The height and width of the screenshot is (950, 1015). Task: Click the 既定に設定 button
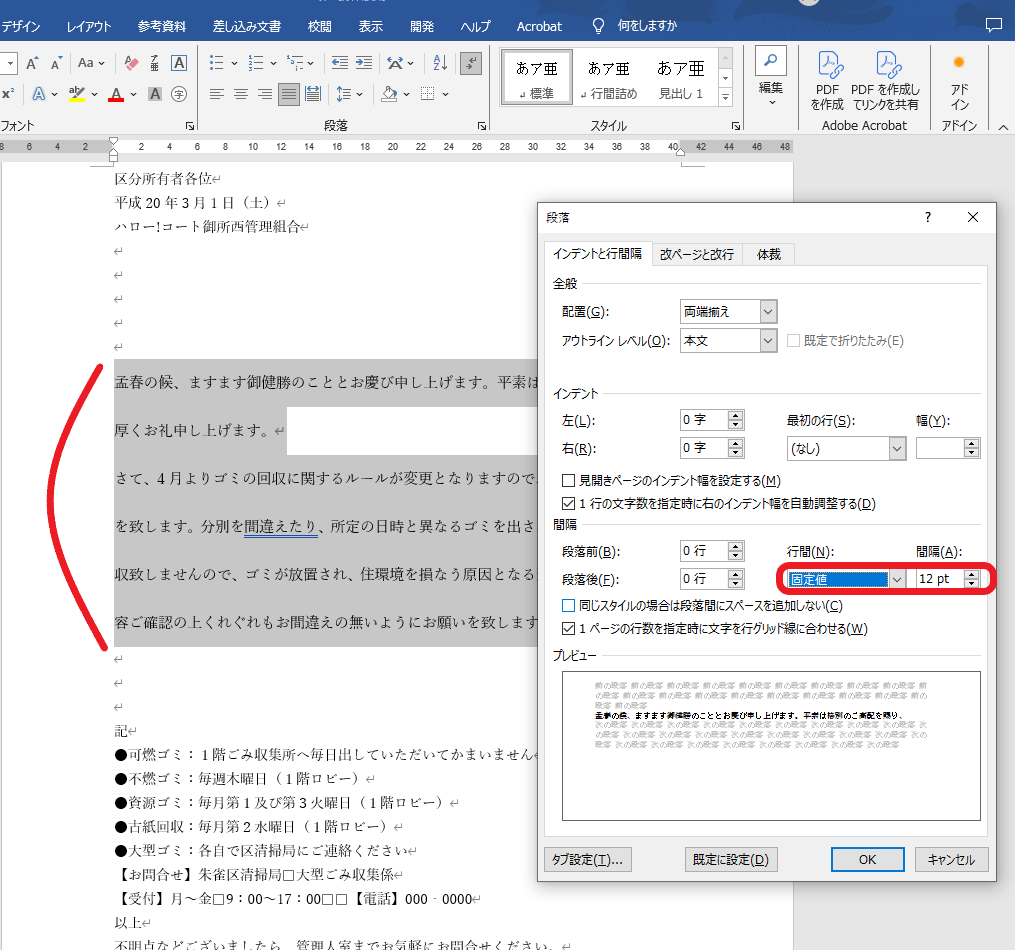tap(731, 859)
